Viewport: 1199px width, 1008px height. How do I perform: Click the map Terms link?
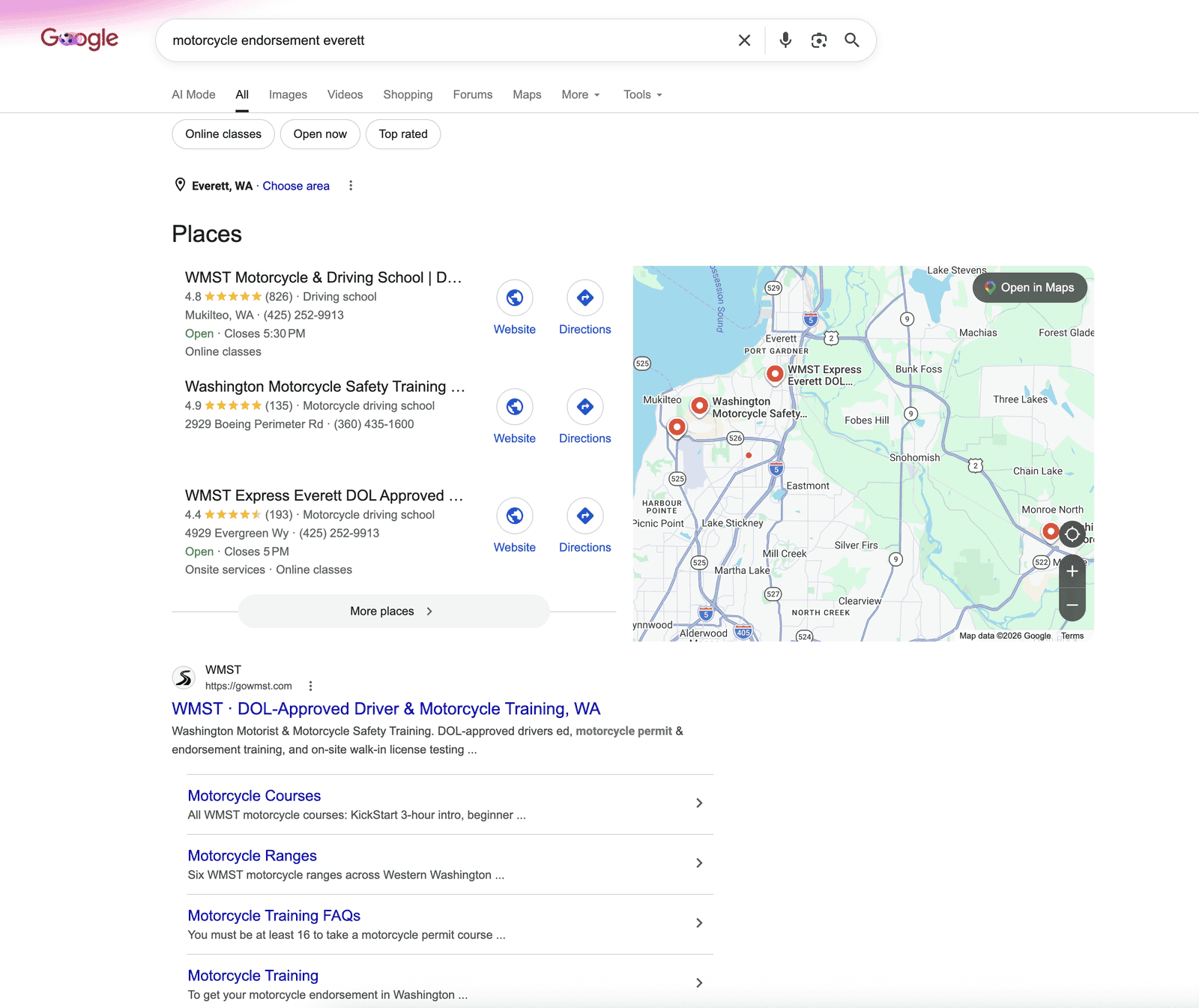(1072, 636)
